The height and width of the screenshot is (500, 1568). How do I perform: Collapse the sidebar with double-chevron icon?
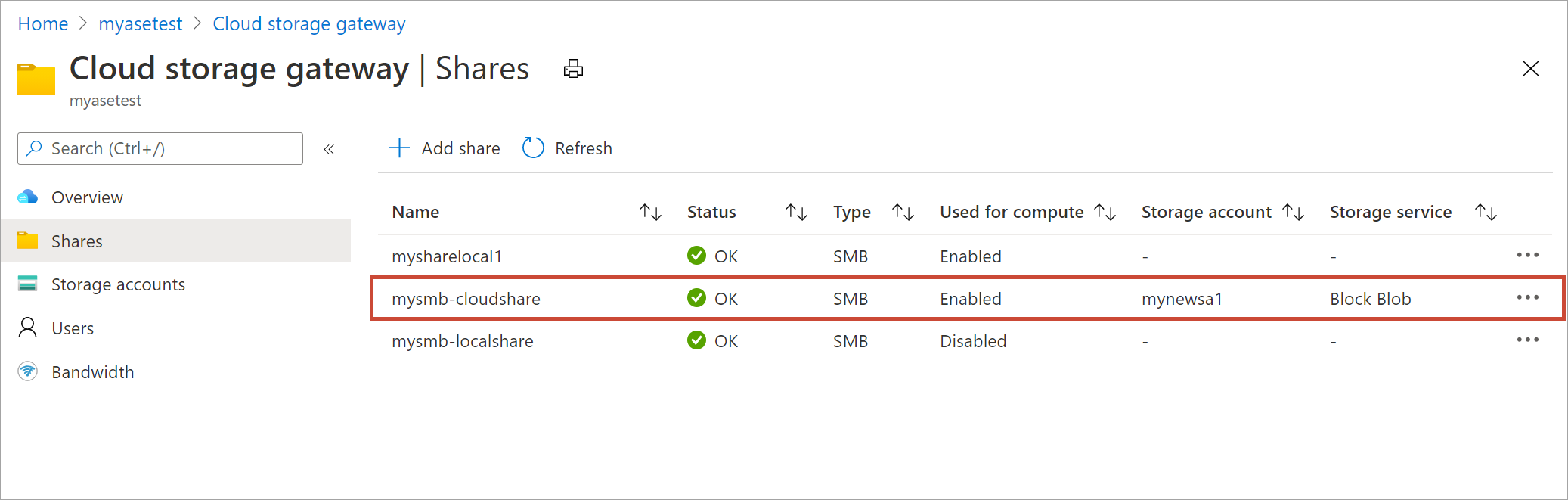coord(329,149)
